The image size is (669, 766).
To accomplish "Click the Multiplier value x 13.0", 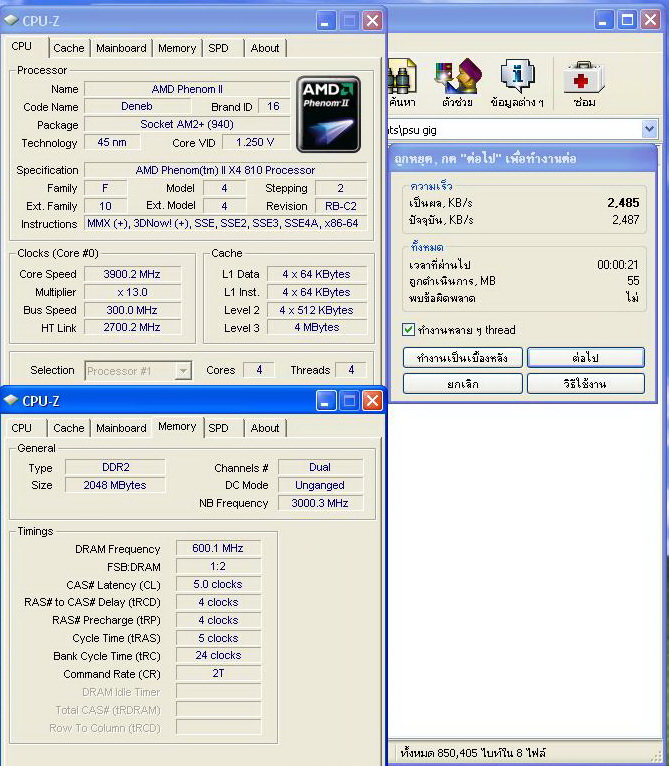I will [132, 292].
